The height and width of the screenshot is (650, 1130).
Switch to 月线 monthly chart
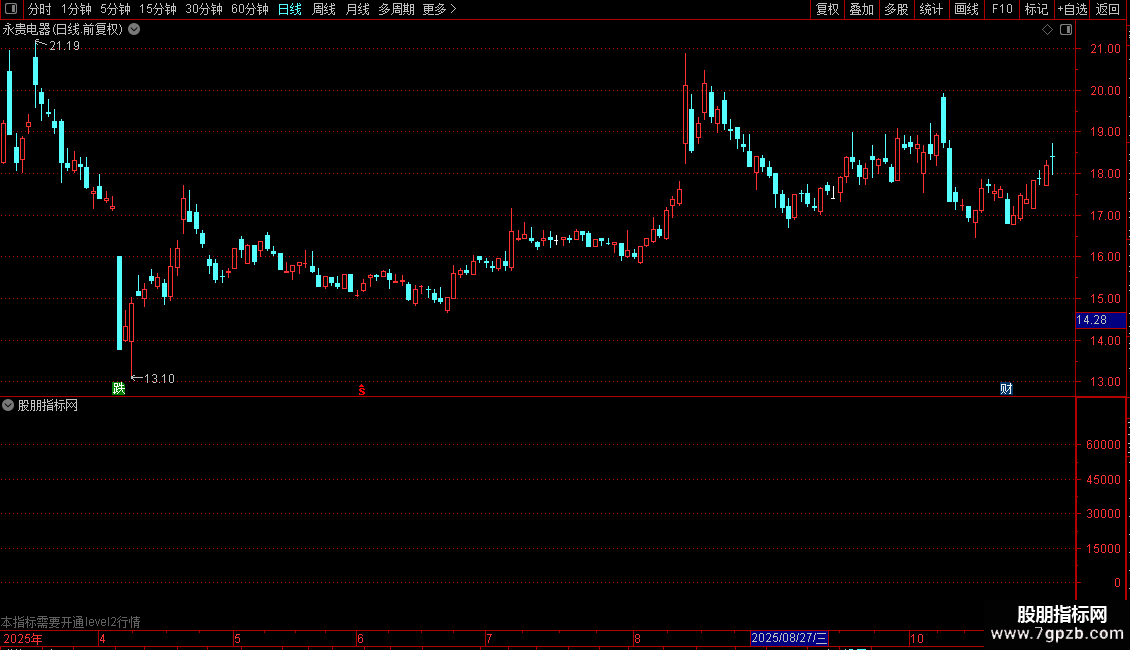(357, 9)
